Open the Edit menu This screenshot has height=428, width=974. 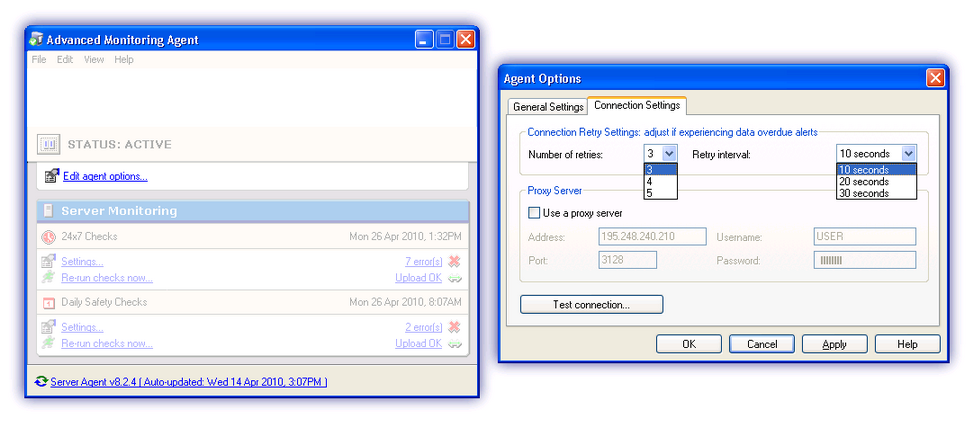tap(65, 60)
